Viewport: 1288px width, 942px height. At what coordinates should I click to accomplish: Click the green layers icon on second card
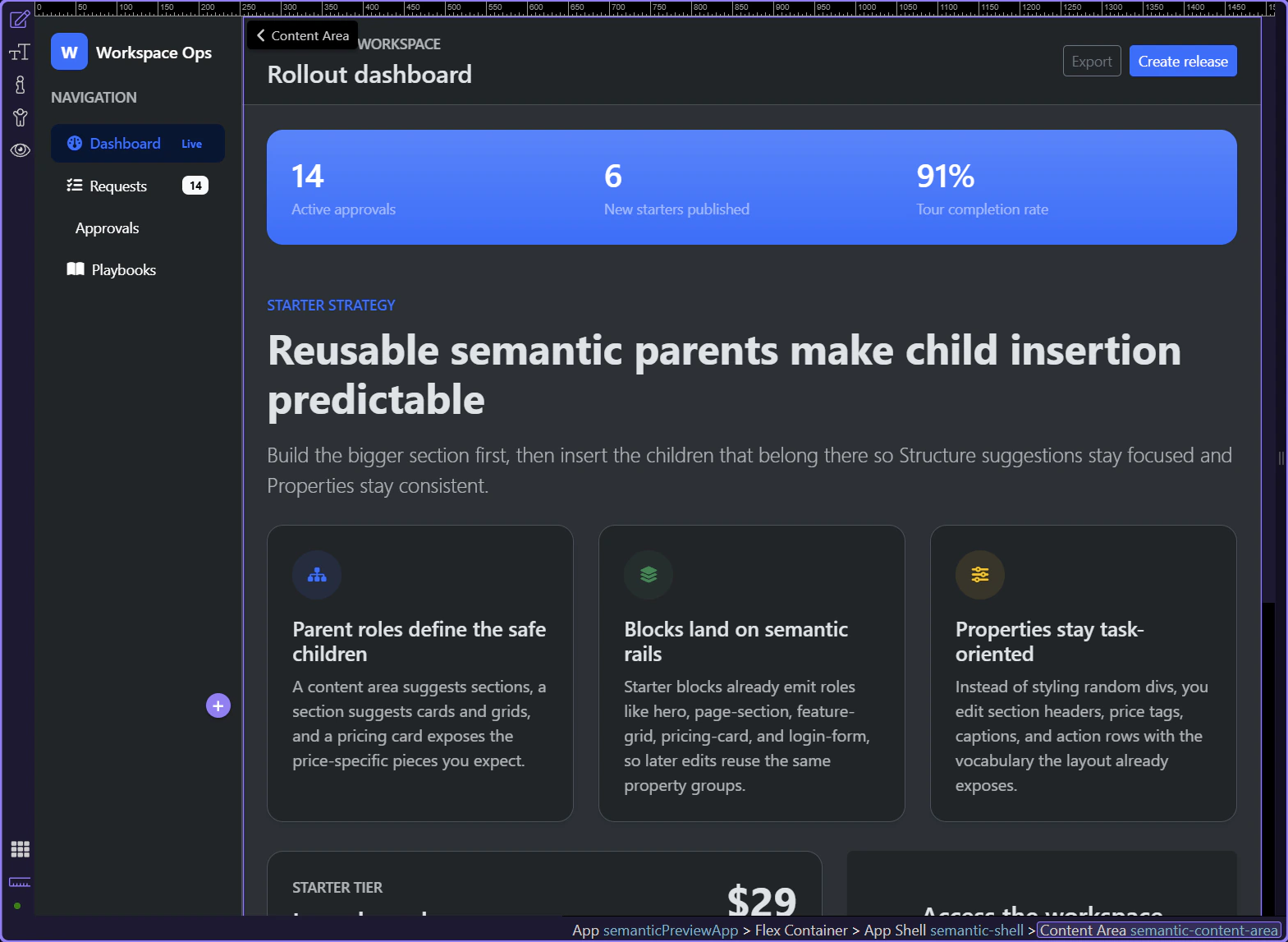tap(649, 575)
